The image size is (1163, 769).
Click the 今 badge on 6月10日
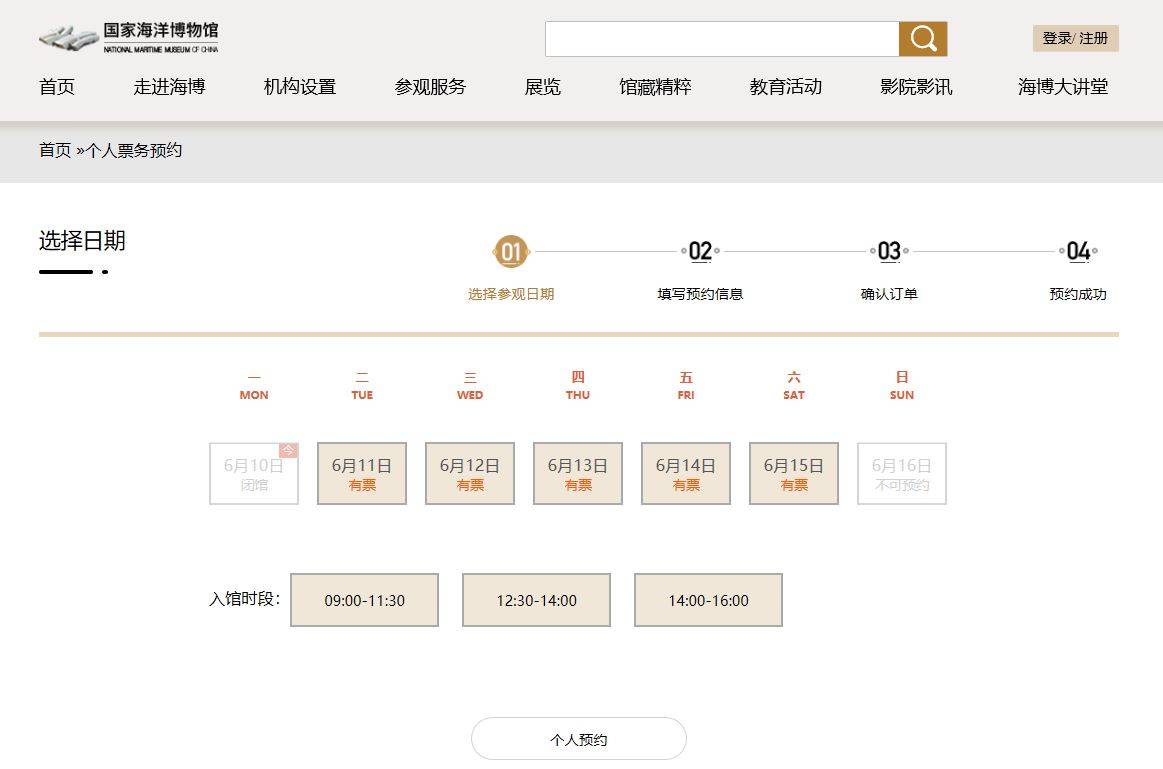tap(290, 450)
